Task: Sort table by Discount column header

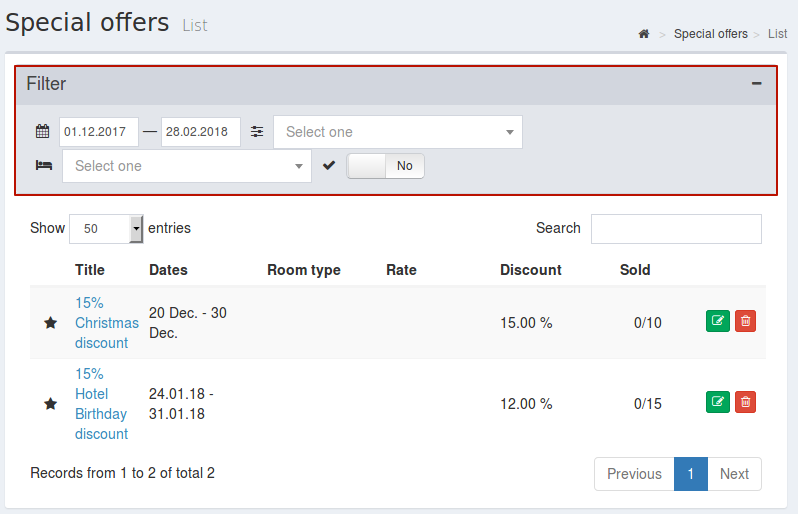Action: point(530,270)
